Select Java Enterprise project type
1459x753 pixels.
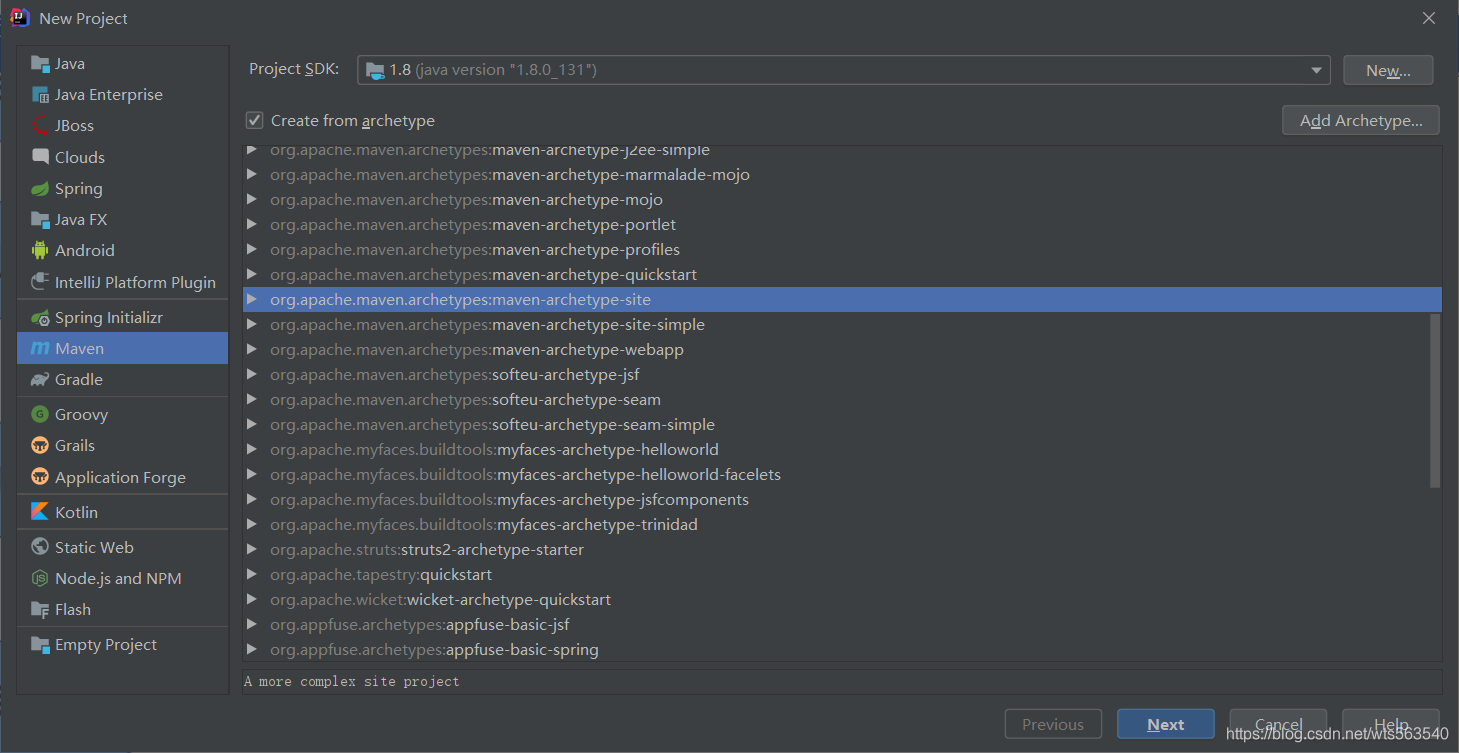123,95
